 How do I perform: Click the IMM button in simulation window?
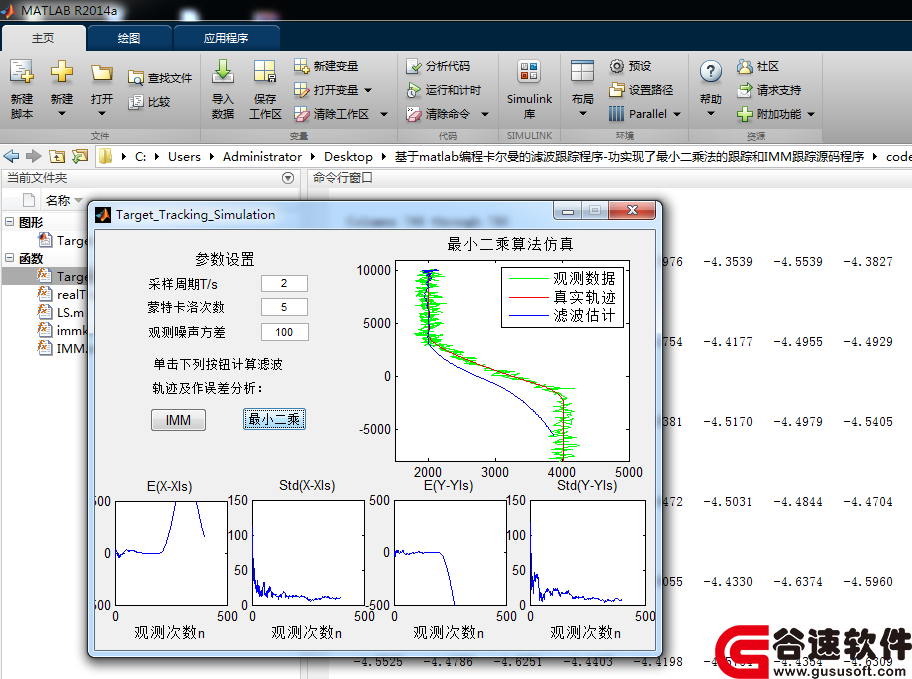pos(178,420)
